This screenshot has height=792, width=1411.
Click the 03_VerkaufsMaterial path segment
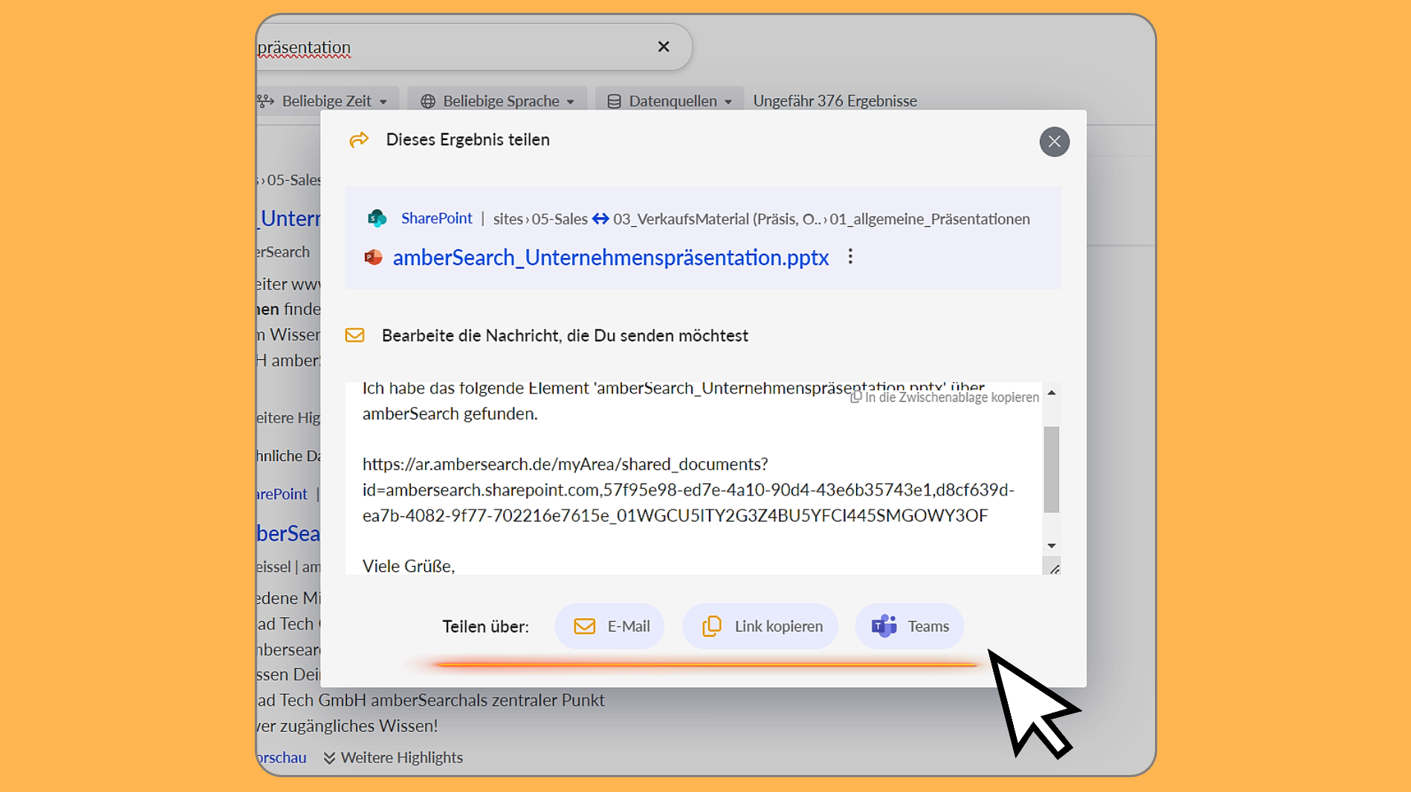click(x=717, y=219)
